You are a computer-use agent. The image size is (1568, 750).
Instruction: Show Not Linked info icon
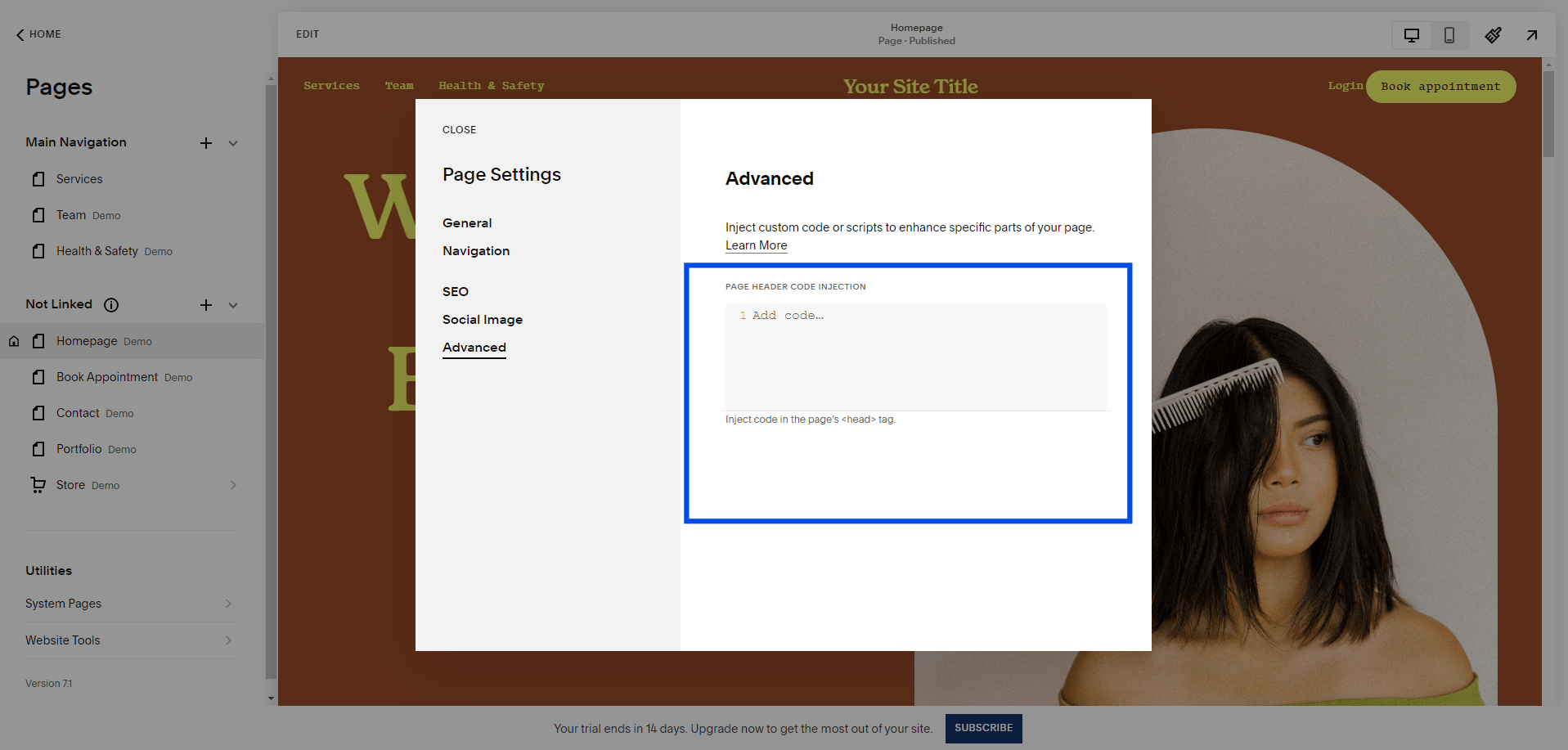tap(111, 305)
